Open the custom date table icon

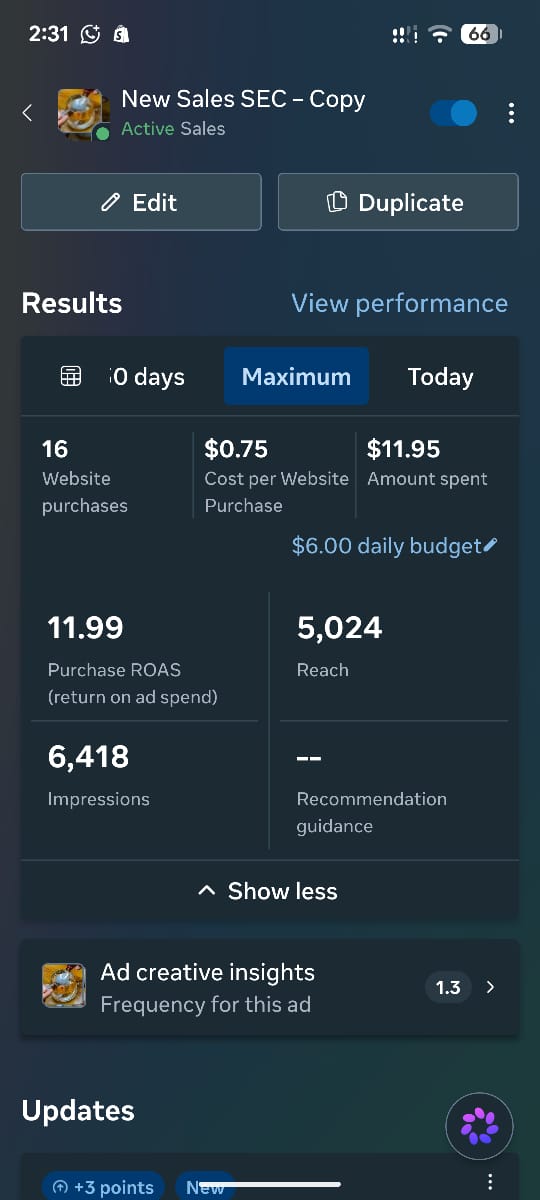point(71,377)
